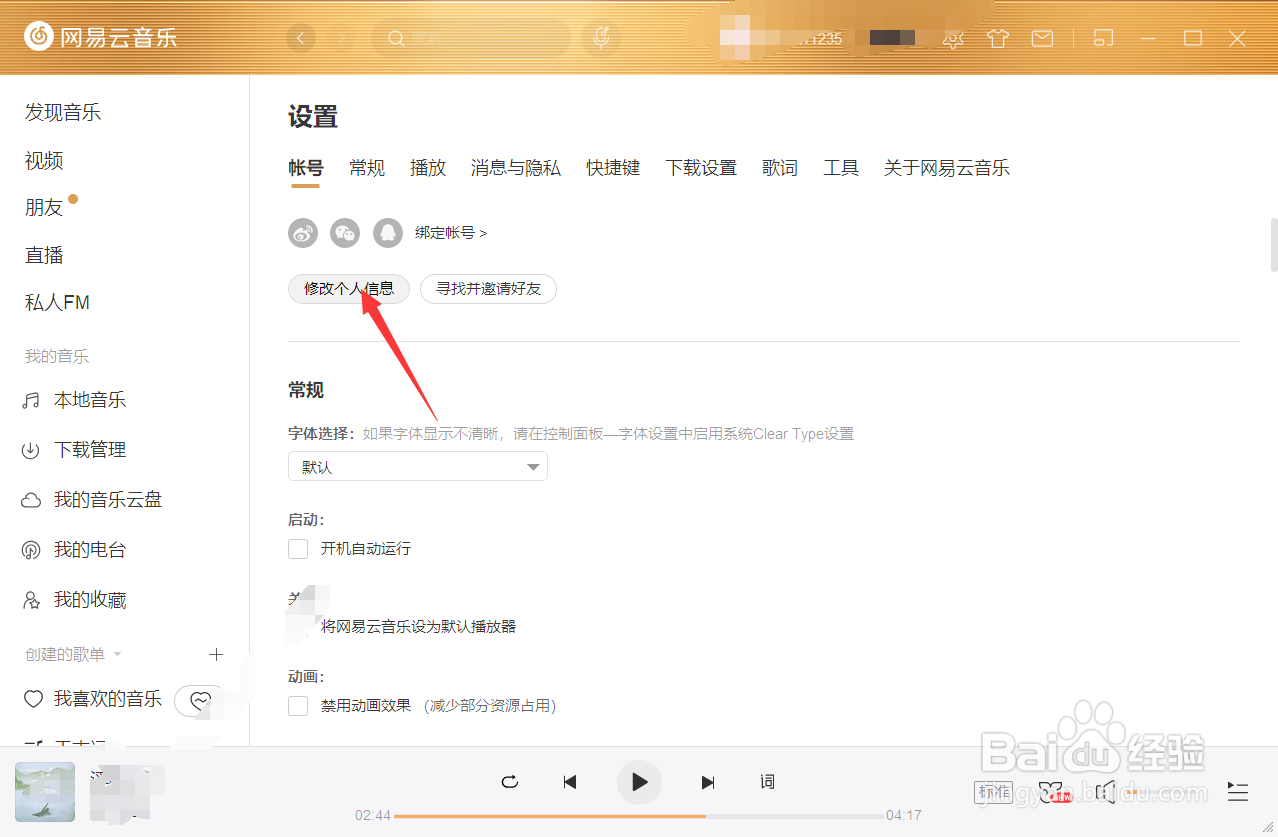The height and width of the screenshot is (837, 1278).
Task: Open the 绑定帐号 link
Action: [451, 233]
